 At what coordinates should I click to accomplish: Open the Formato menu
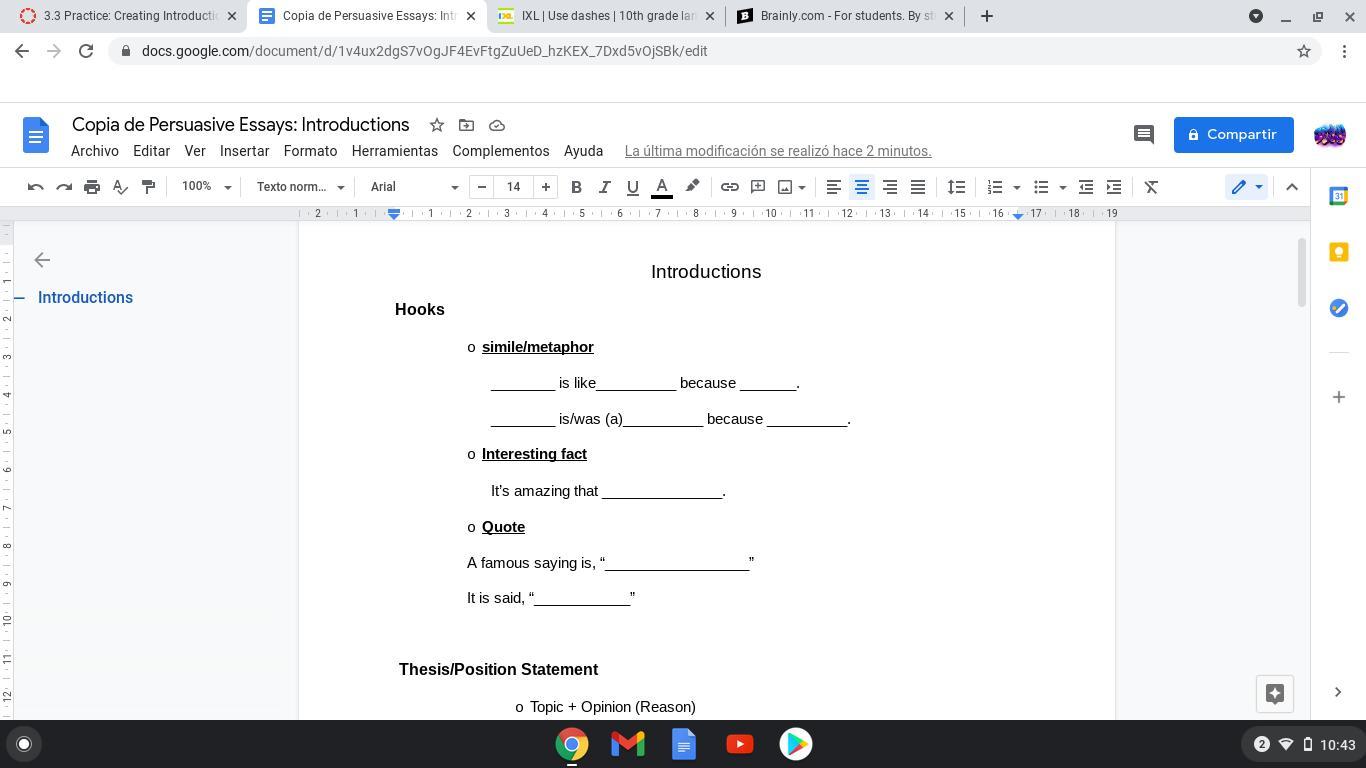pos(310,151)
